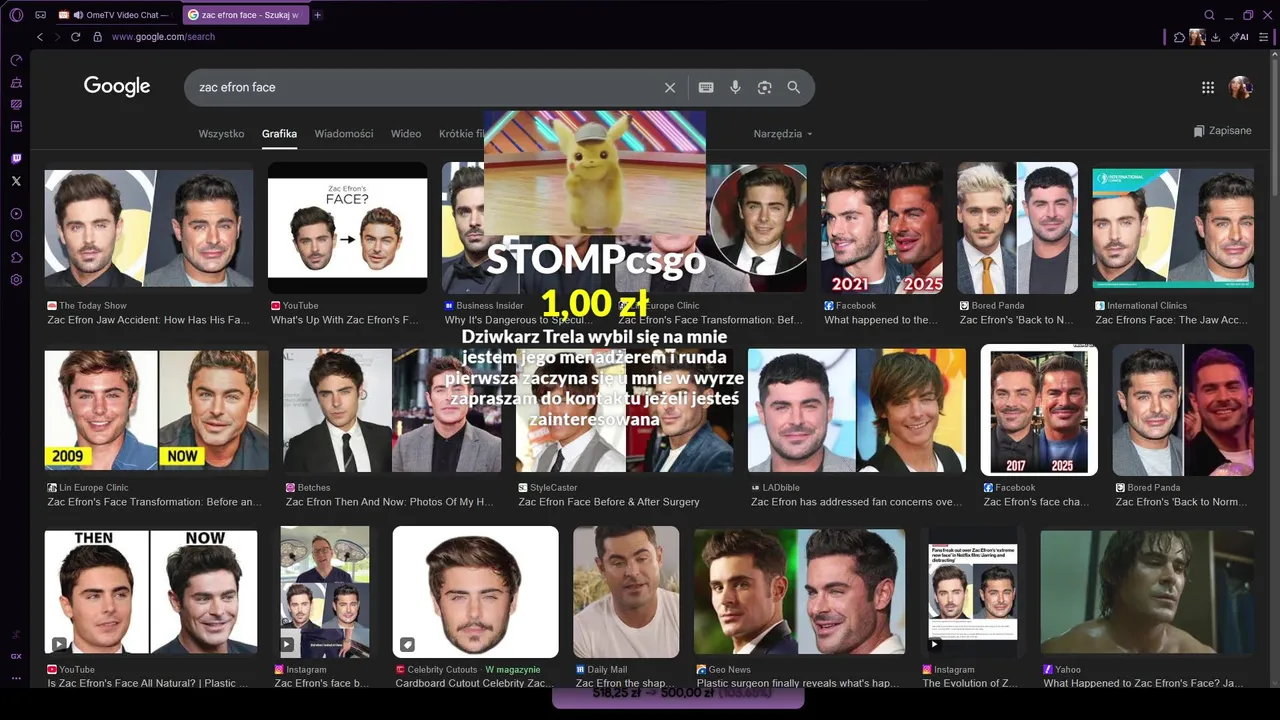Open the THEN / NOW YouTube thumbnail
The image size is (1280, 720).
pos(151,592)
